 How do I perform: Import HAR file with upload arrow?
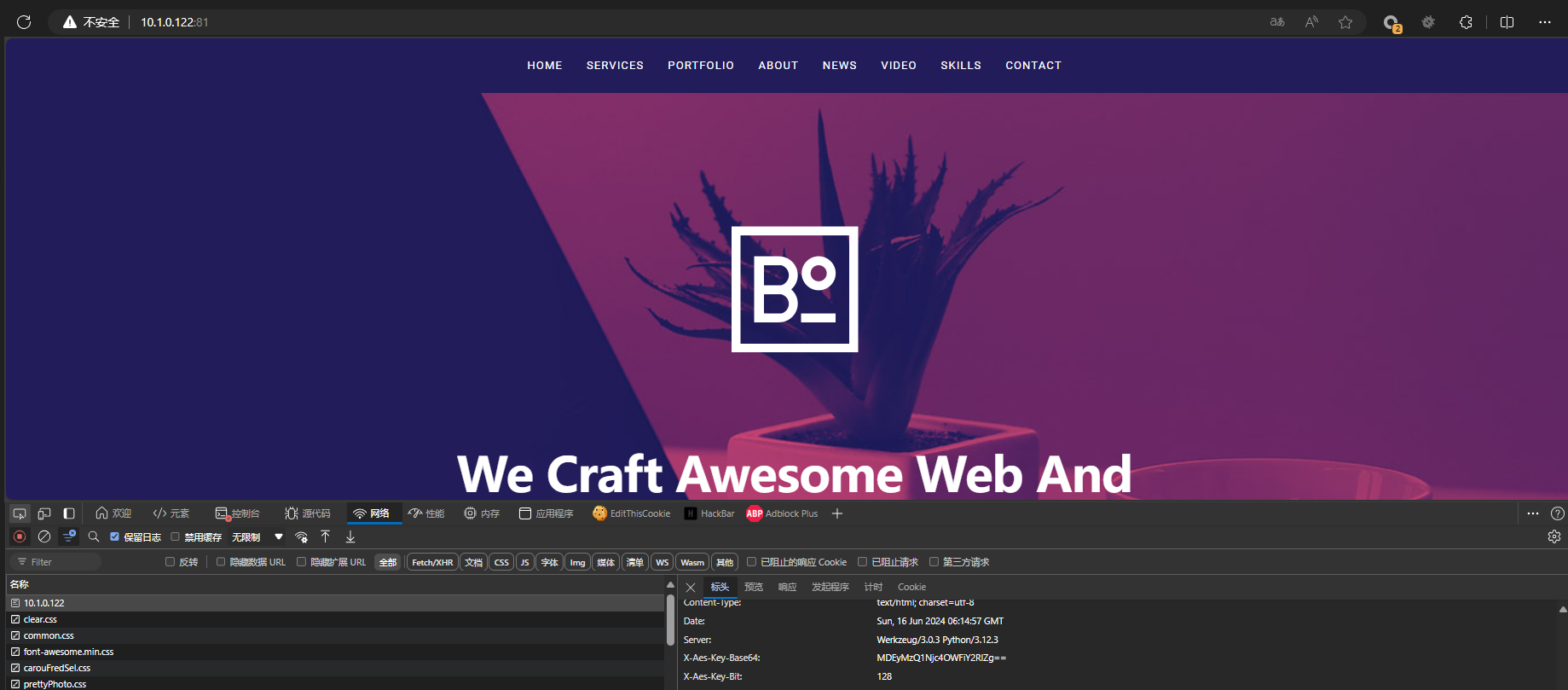click(x=325, y=536)
